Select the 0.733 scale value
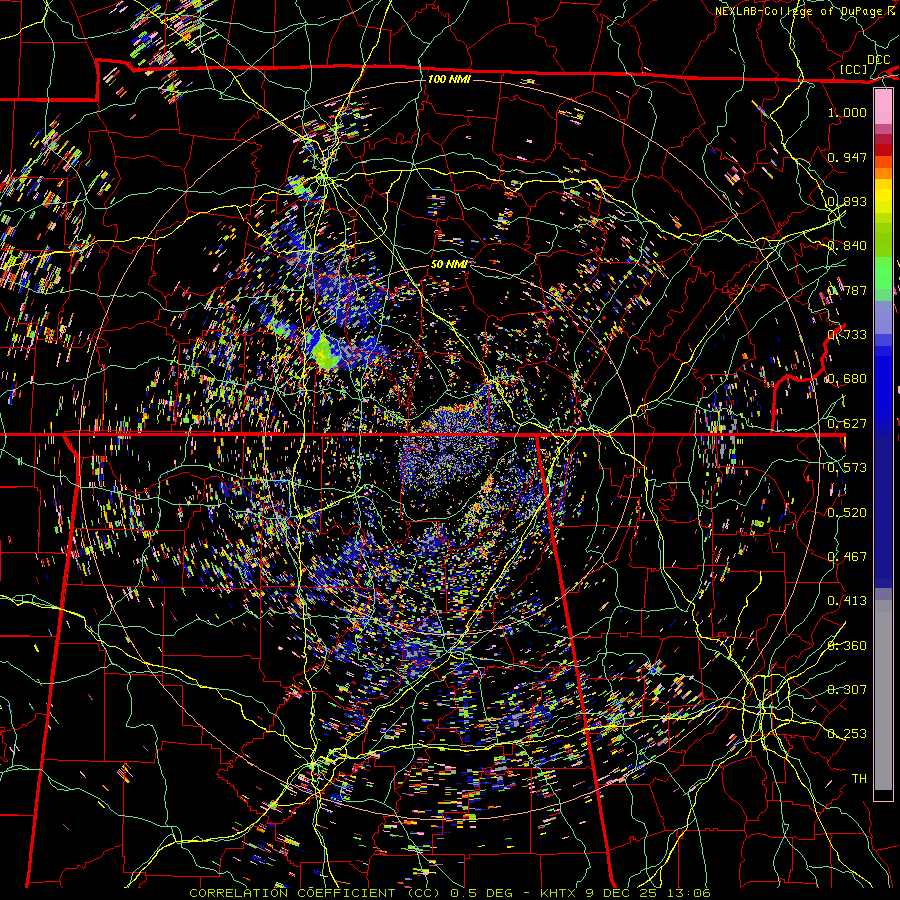The width and height of the screenshot is (900, 900). (847, 334)
